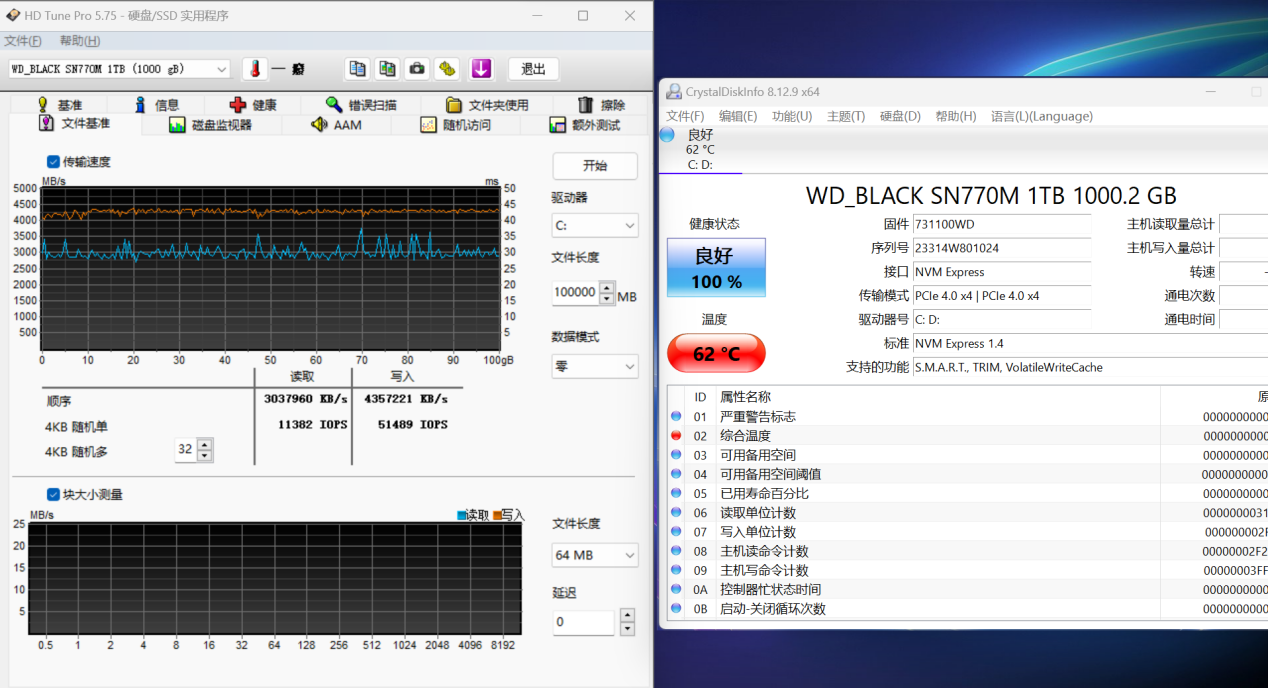Click the copy screenshot to clipboard icon
The height and width of the screenshot is (688, 1268).
(x=386, y=69)
